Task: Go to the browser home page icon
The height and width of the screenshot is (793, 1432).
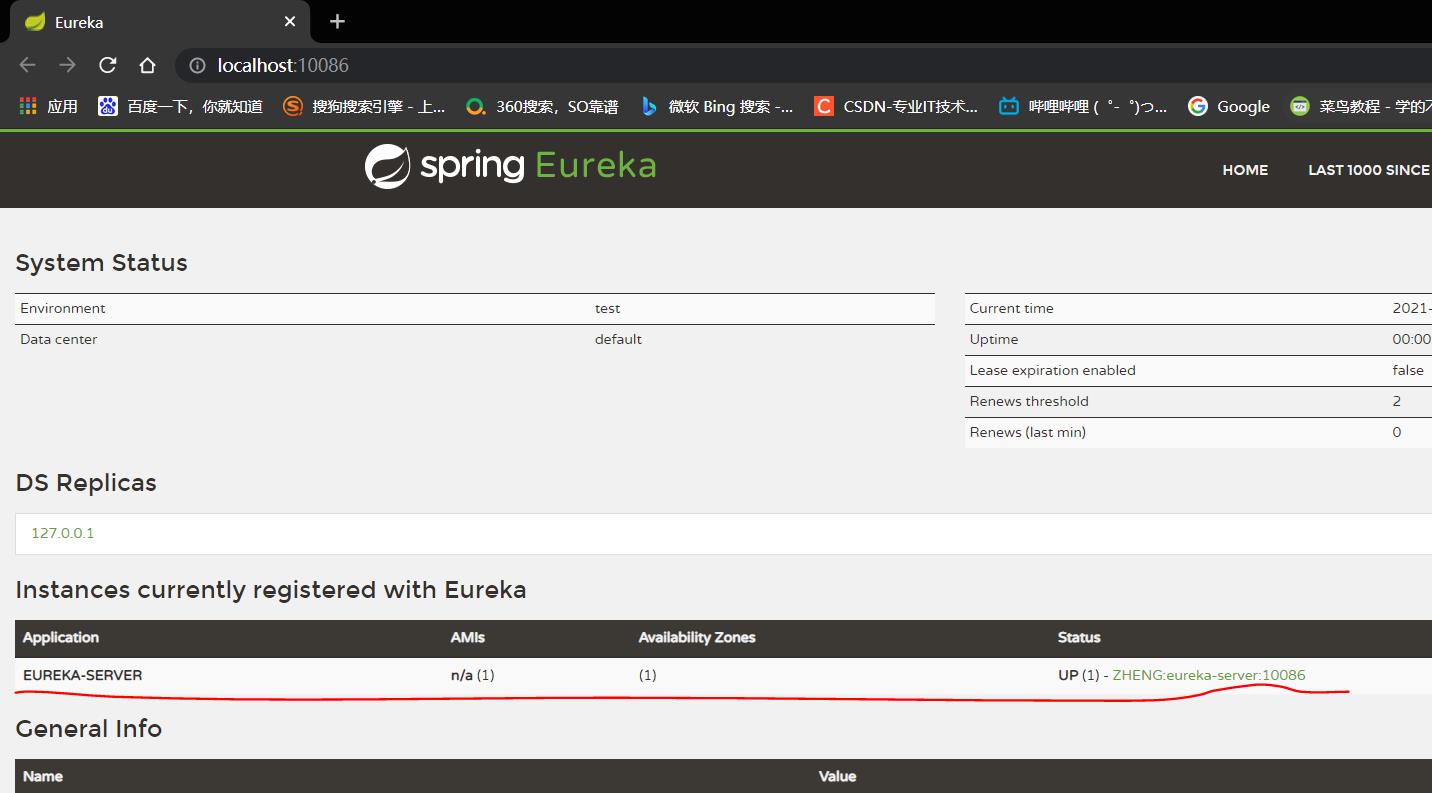Action: [x=147, y=65]
